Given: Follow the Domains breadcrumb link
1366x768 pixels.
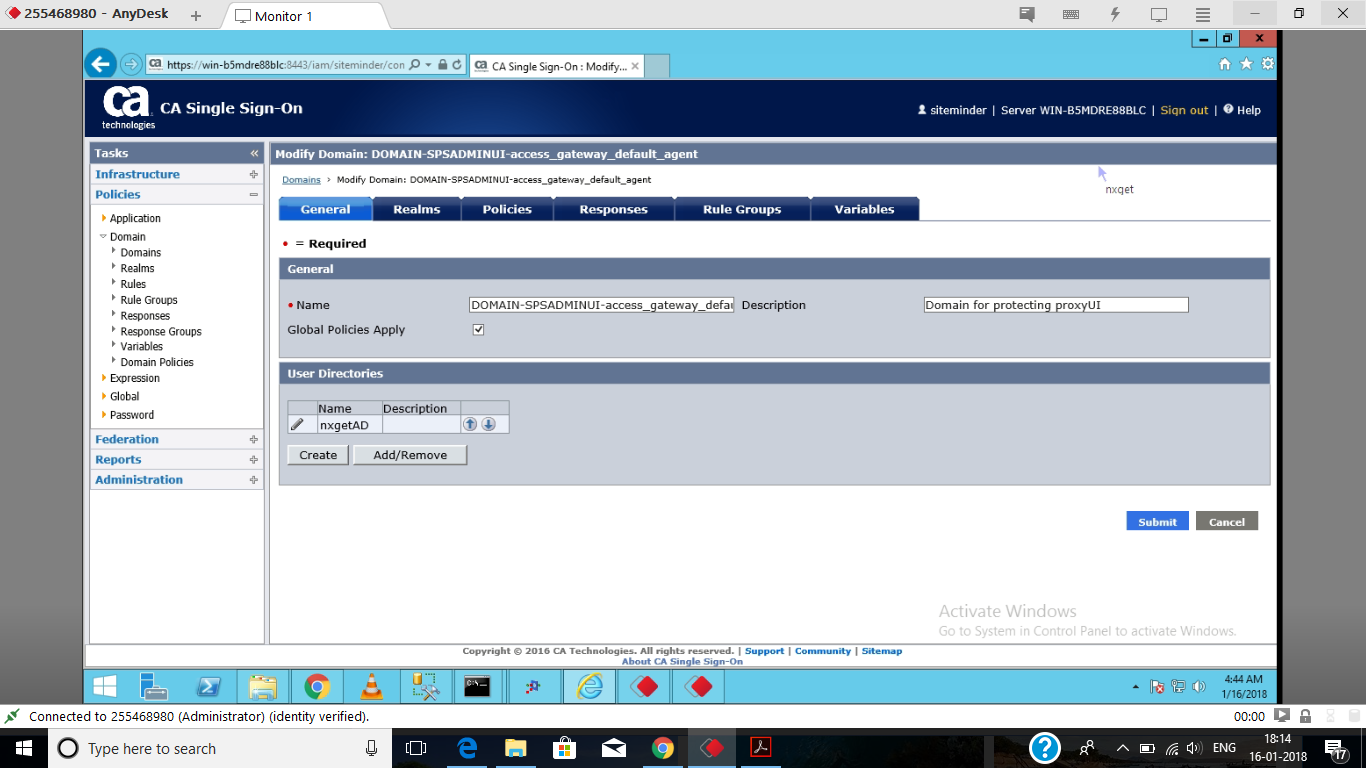Looking at the screenshot, I should [300, 180].
